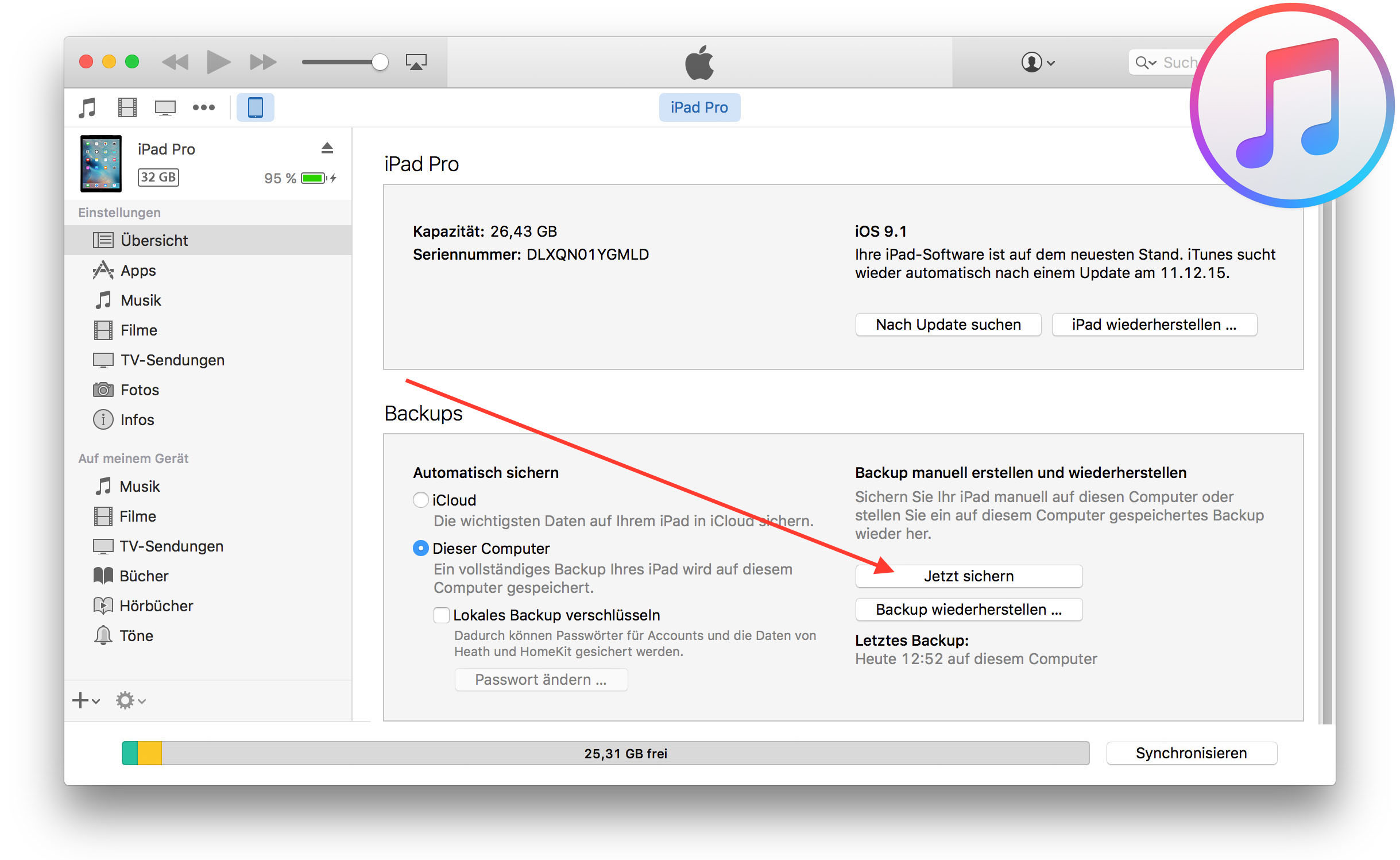
Task: Open Fotos in the sidebar
Action: pyautogui.click(x=208, y=389)
